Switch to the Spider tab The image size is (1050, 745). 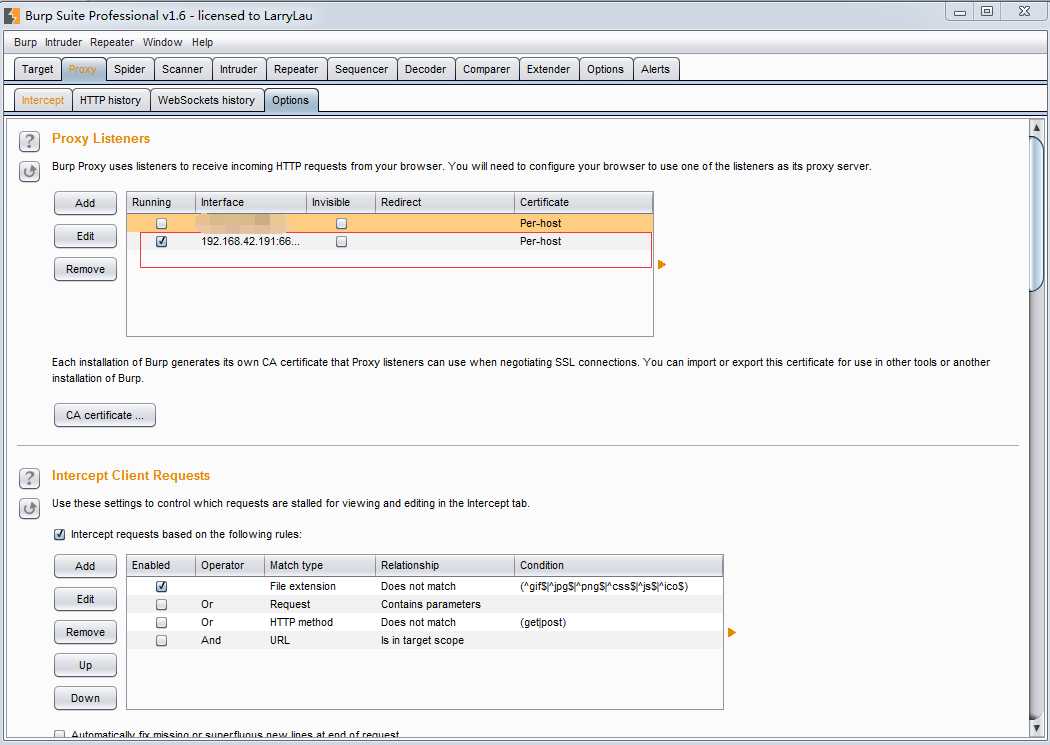[x=129, y=69]
